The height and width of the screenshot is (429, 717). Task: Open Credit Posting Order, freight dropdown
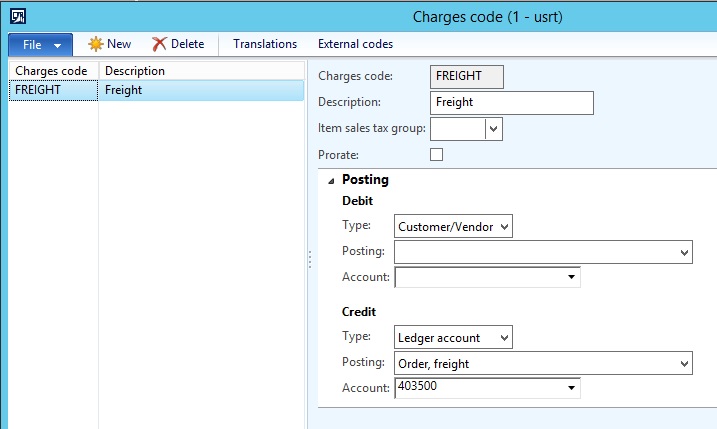click(x=684, y=364)
